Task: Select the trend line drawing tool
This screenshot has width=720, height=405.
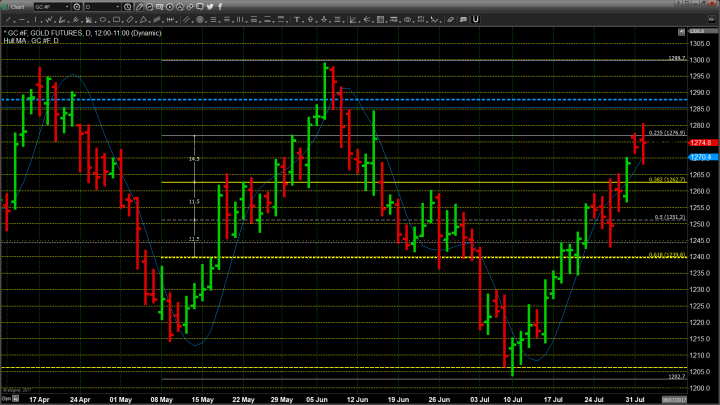Action: (8, 20)
